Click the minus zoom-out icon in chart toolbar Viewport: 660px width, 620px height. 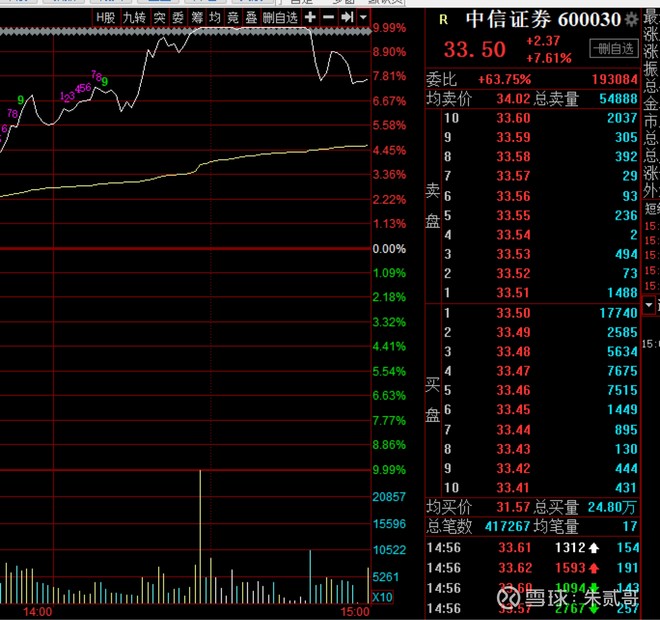click(328, 18)
